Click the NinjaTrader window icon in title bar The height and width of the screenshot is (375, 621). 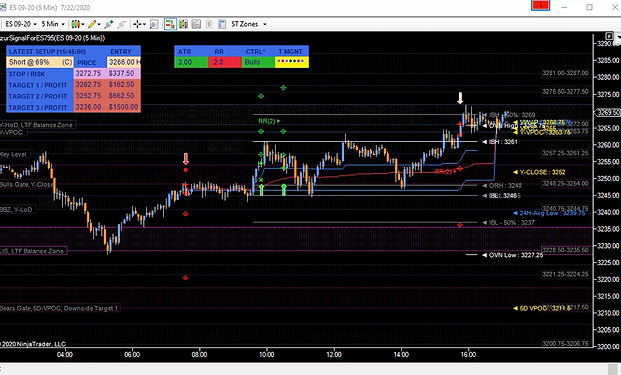pos(3,7)
